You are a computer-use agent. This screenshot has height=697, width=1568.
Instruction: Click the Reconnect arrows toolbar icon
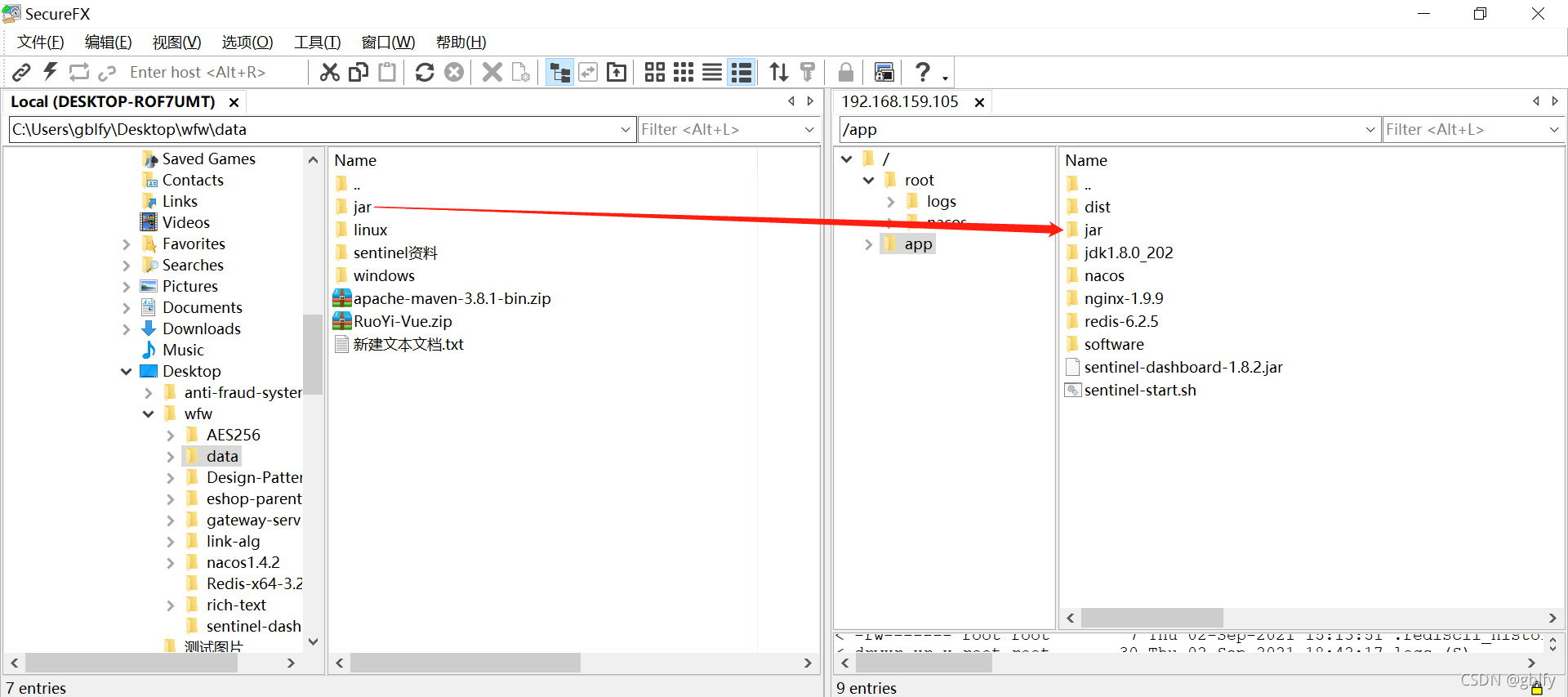point(79,72)
